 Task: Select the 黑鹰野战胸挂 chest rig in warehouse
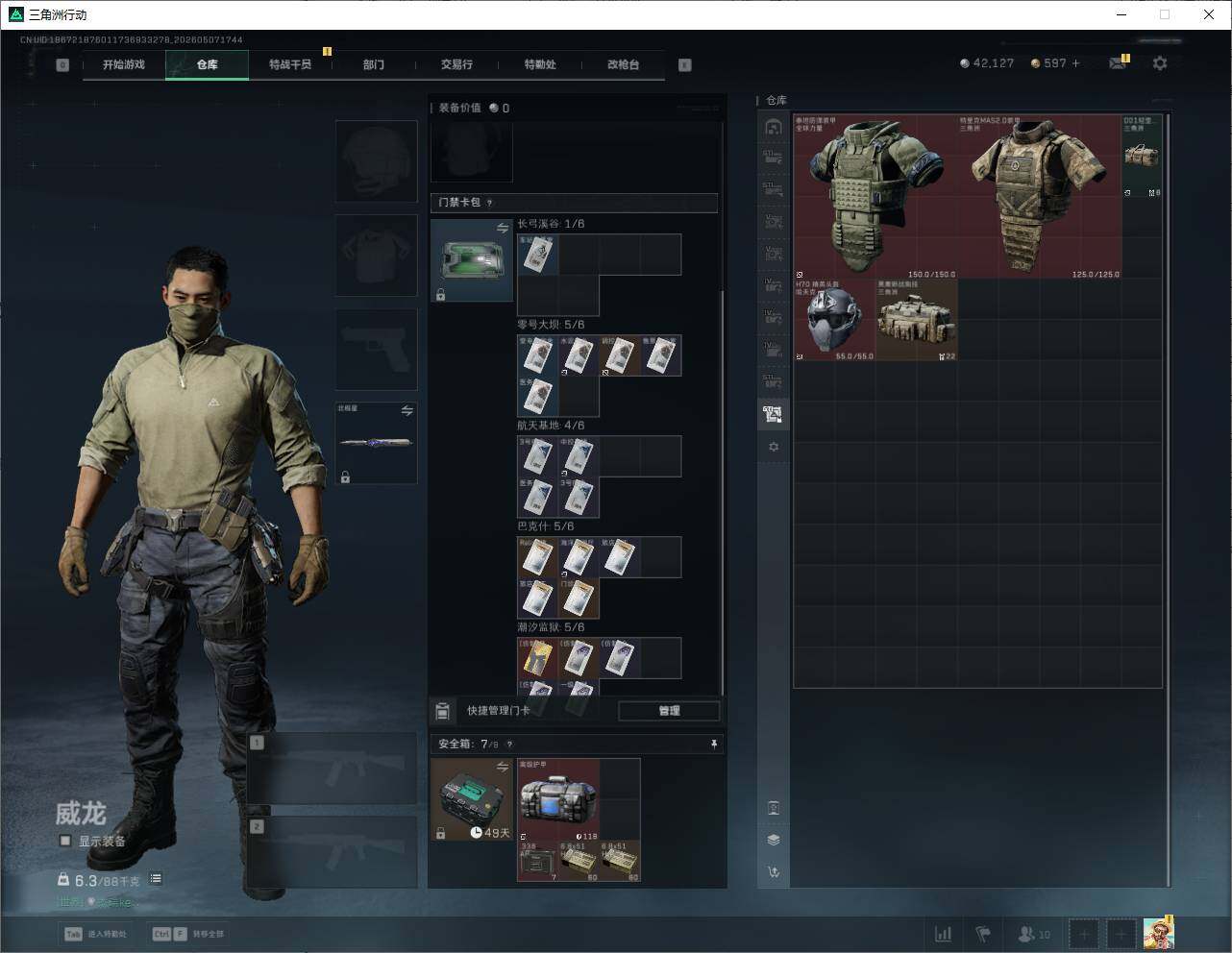tap(917, 320)
